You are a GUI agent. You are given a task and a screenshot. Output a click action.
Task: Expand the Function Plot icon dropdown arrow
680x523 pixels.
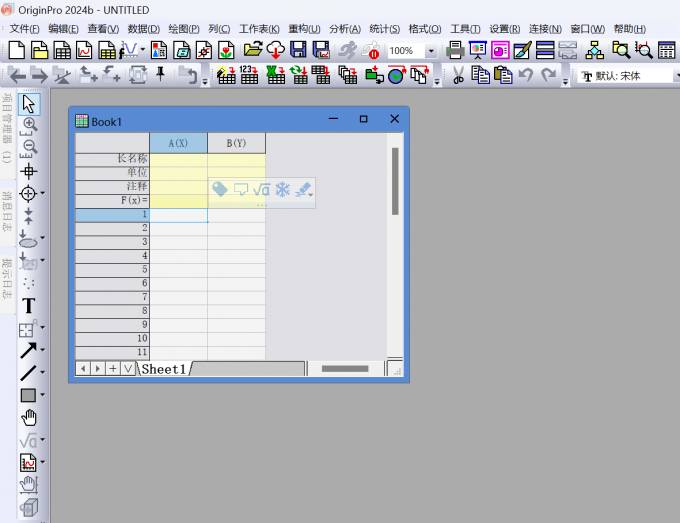[x=143, y=49]
